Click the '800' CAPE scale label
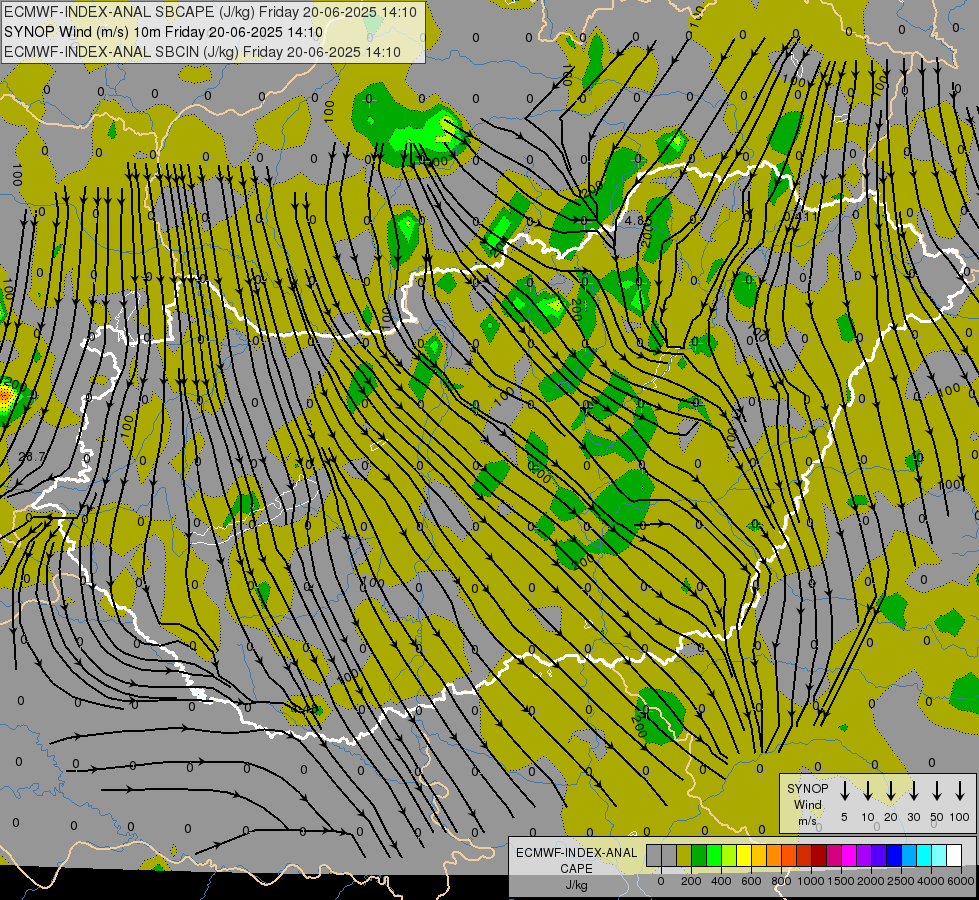The height and width of the screenshot is (900, 979). [781, 881]
